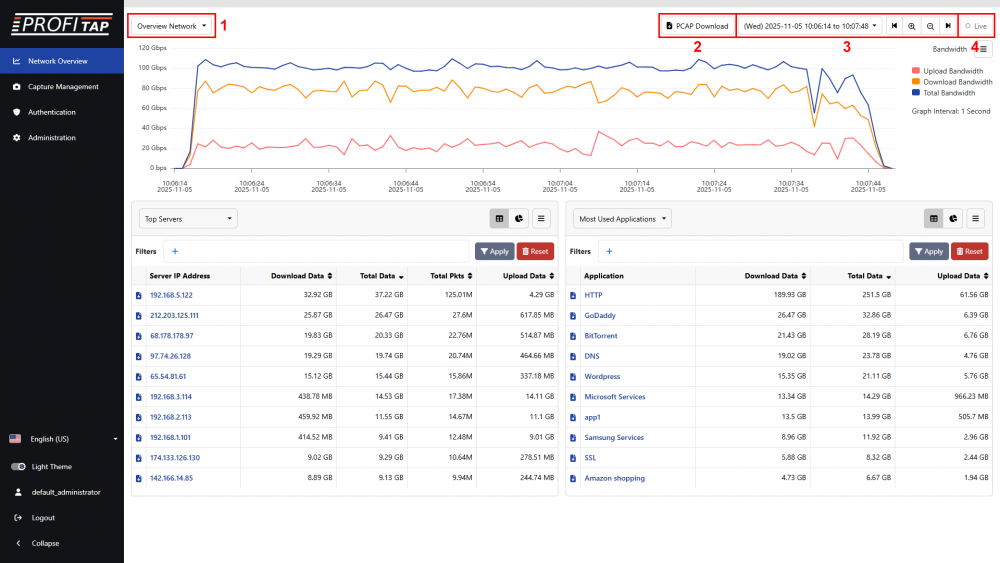The width and height of the screenshot is (1000, 563).
Task: Open the date time range dropdown
Action: (810, 25)
